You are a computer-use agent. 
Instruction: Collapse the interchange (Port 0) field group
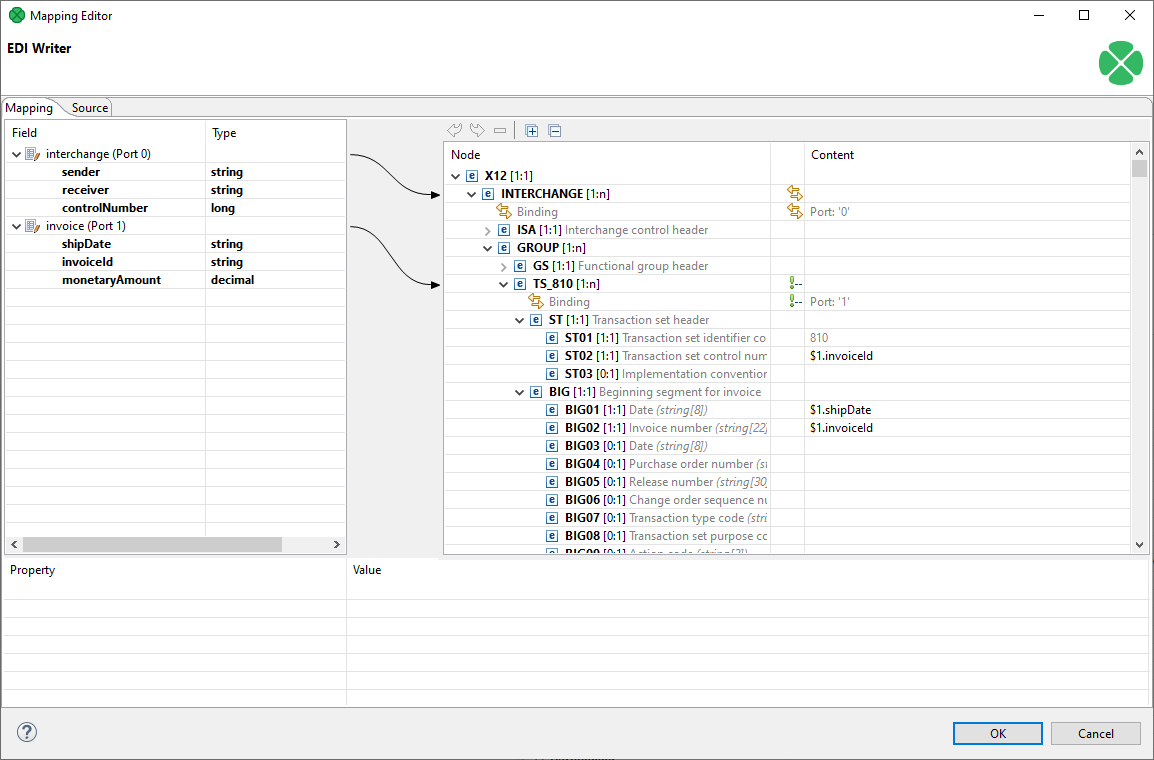tap(15, 153)
